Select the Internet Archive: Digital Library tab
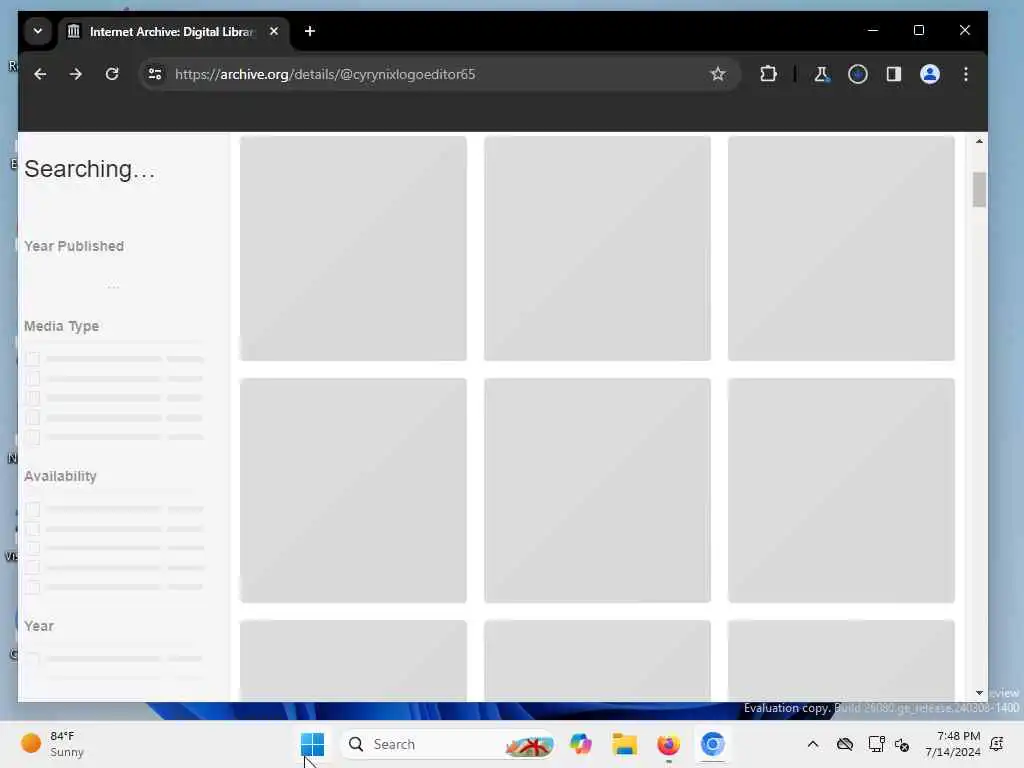The height and width of the screenshot is (768, 1024). 173,32
